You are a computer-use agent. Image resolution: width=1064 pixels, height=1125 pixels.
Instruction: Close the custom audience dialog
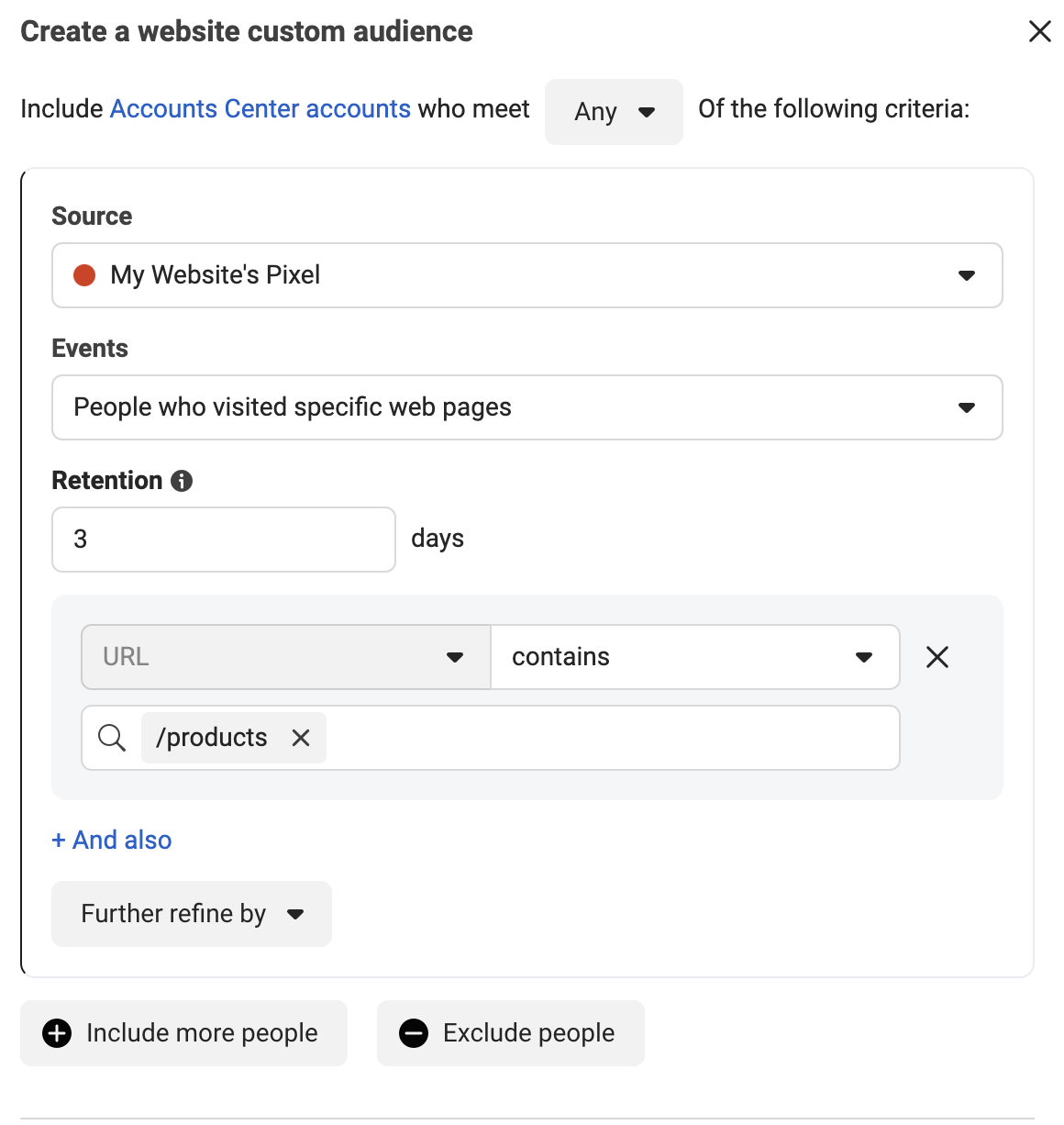pyautogui.click(x=1040, y=31)
